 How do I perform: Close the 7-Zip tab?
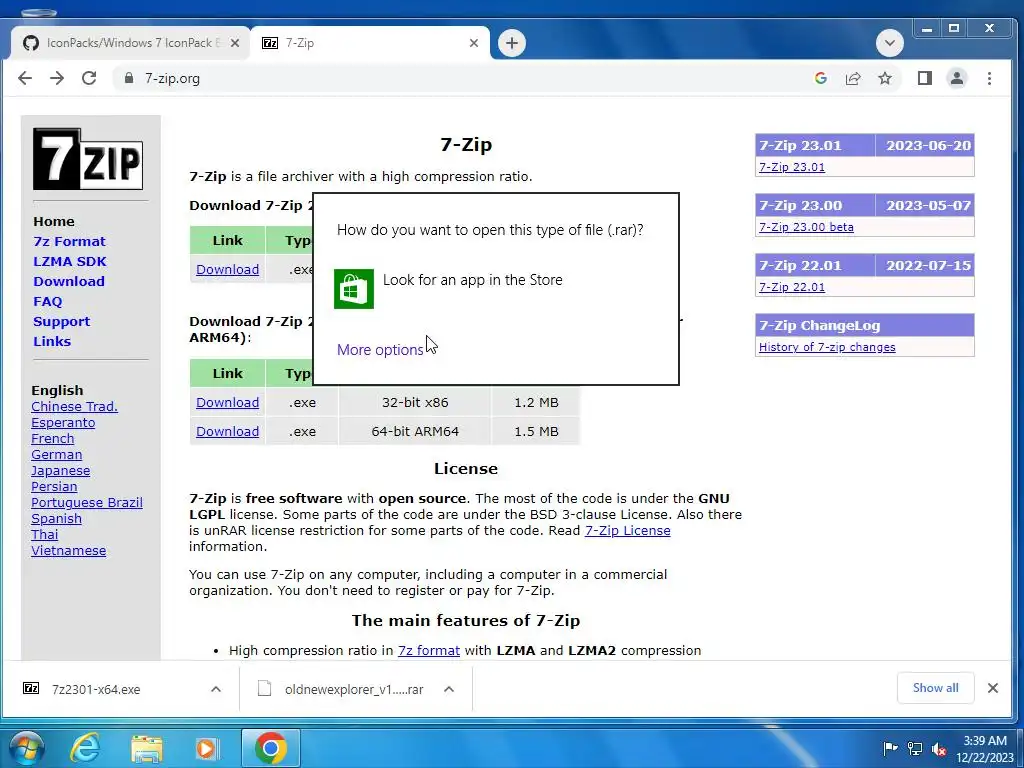pos(474,43)
